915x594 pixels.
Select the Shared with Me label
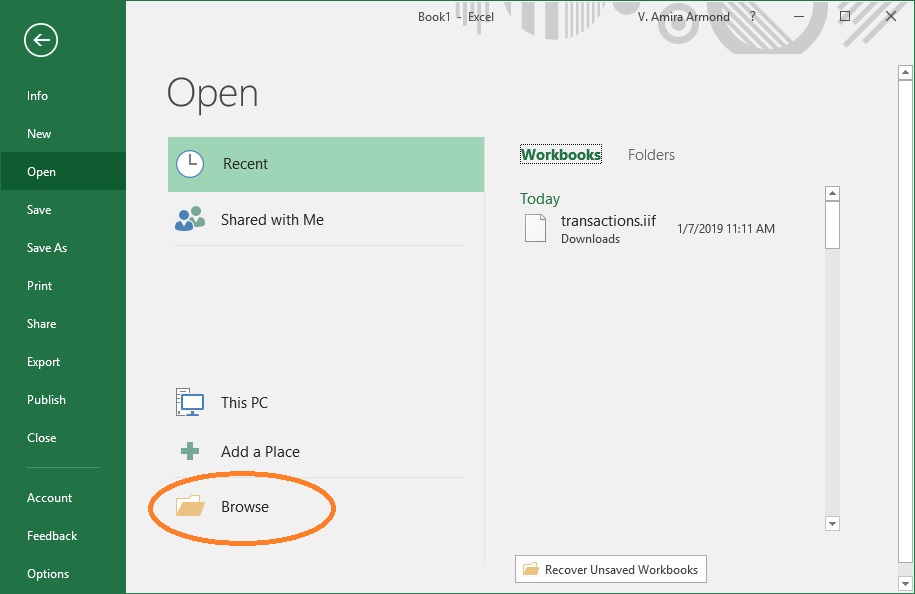point(272,219)
